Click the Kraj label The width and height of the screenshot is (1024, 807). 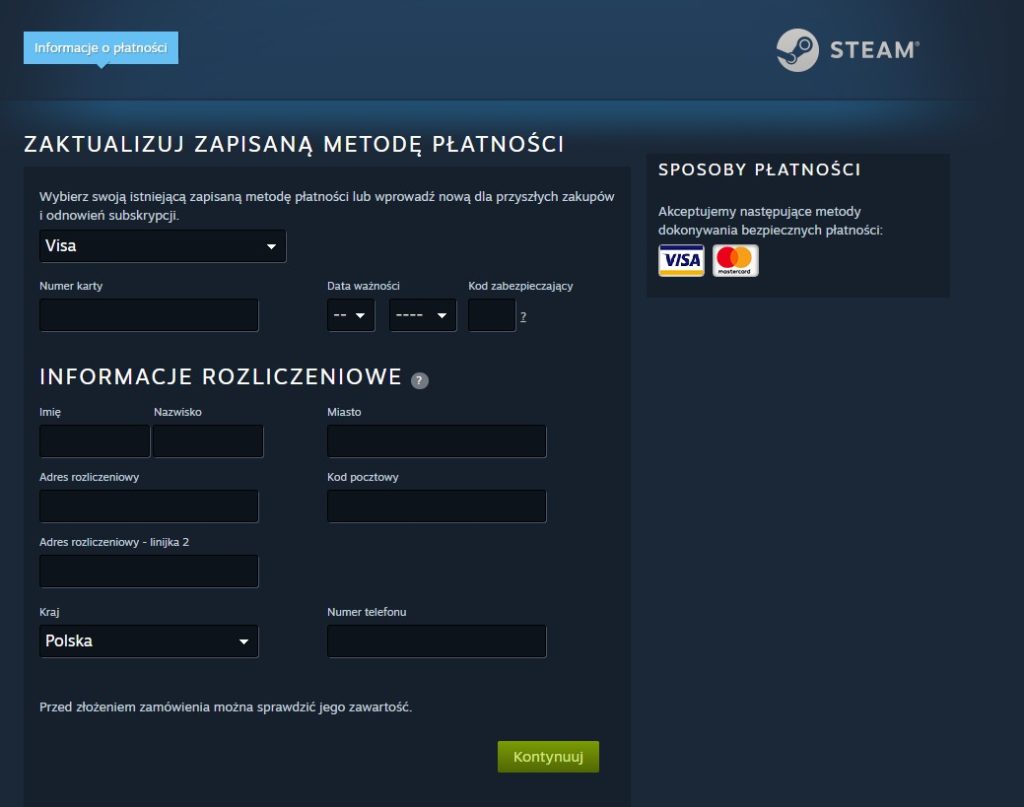coord(49,612)
